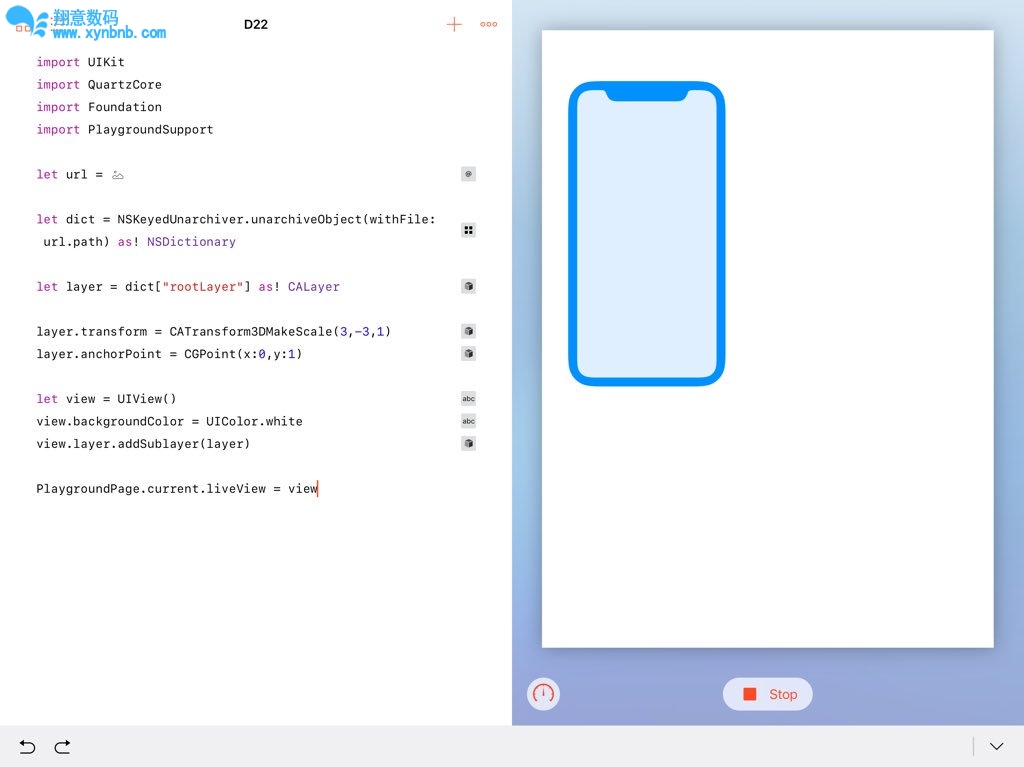Click 'UIColor.white' in code

coord(254,421)
